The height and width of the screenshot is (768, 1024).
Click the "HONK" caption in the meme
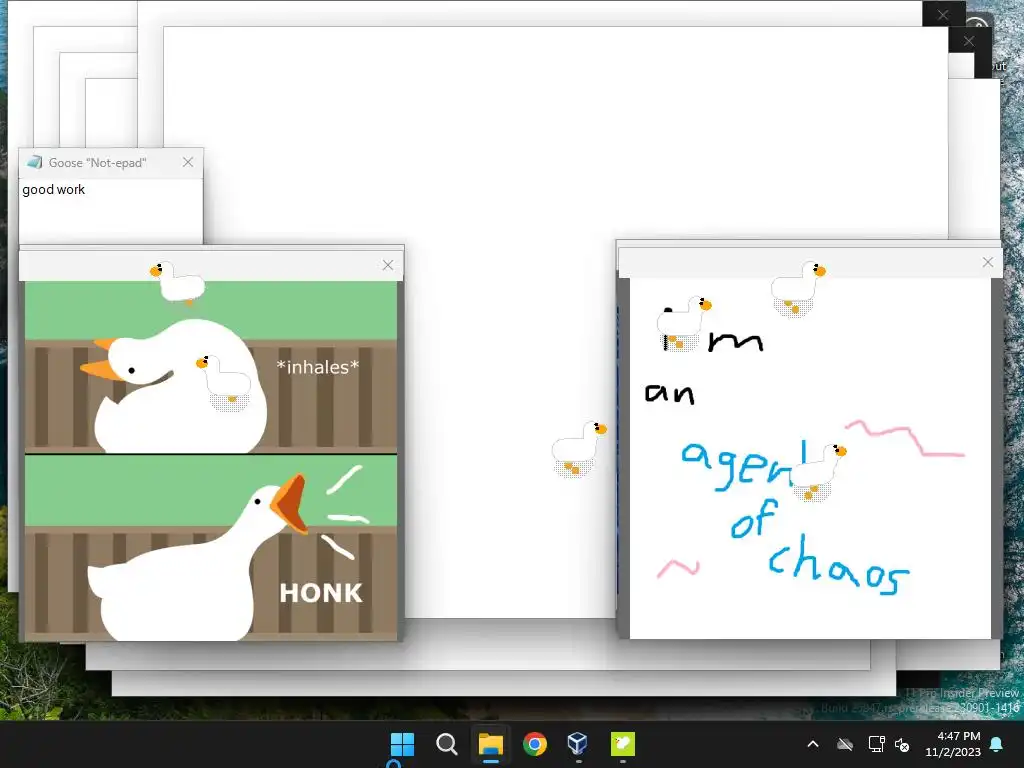321,593
